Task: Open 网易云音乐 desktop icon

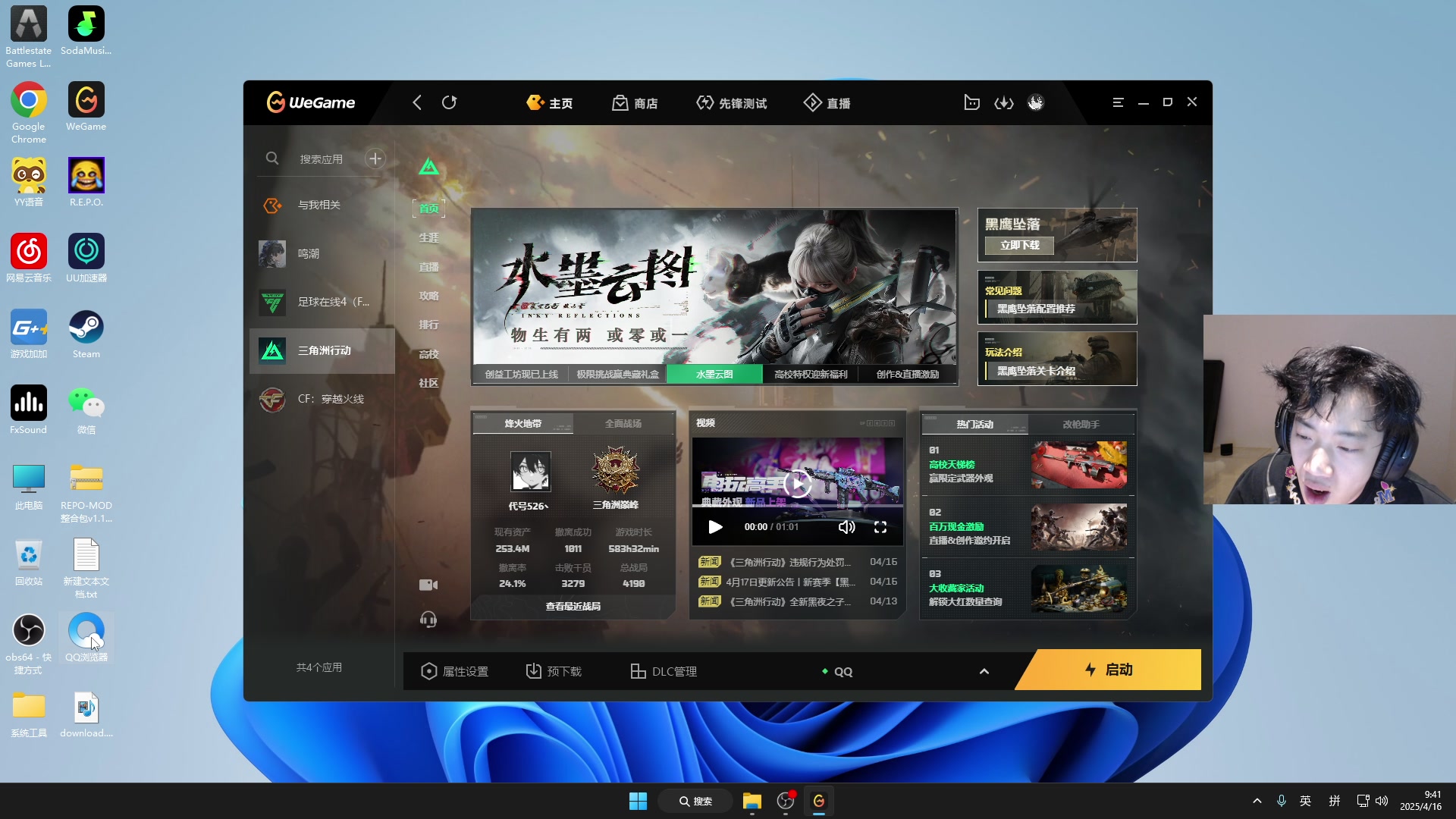Action: pyautogui.click(x=29, y=259)
